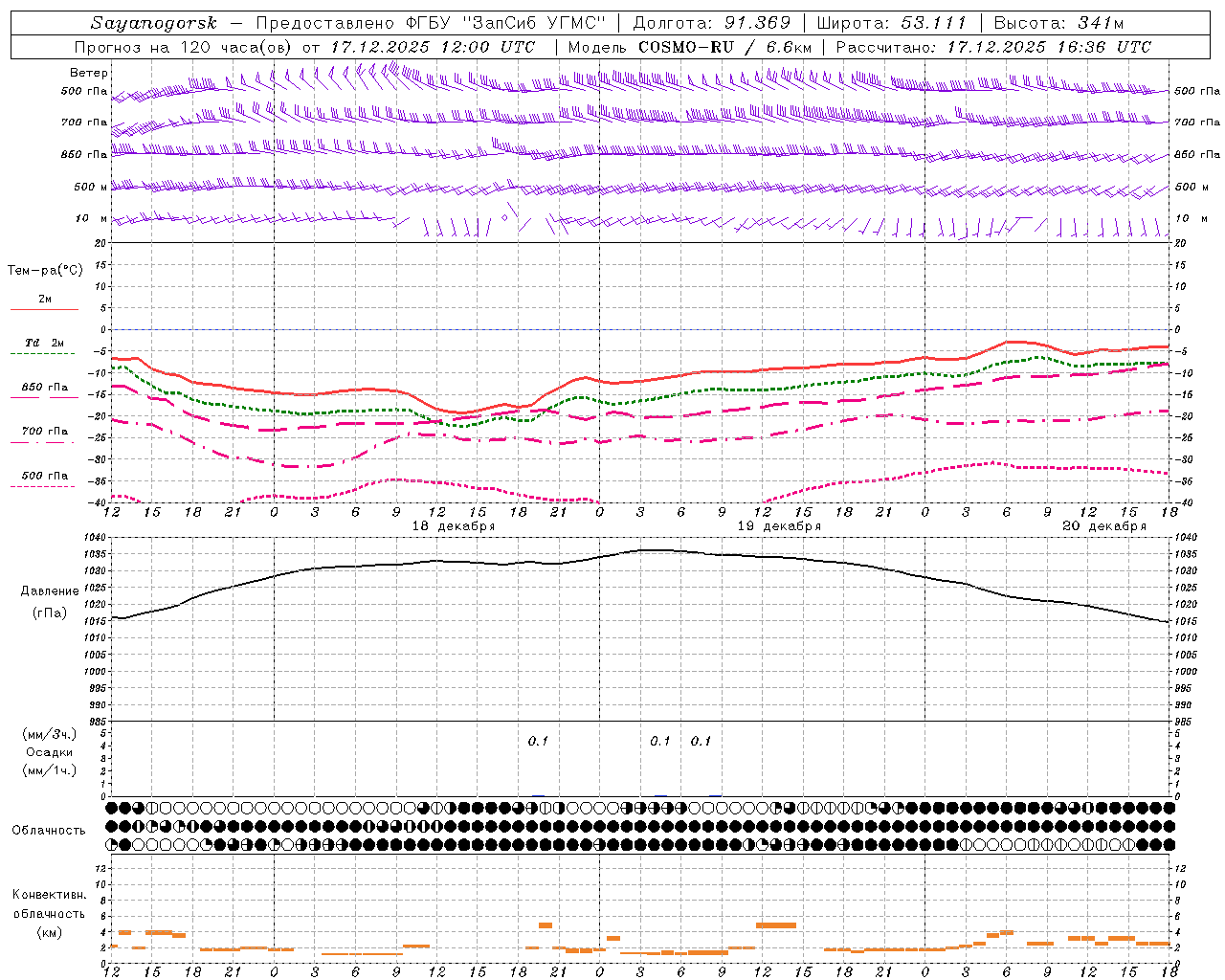Click the '850 гПа' temperature legend entry

point(45,388)
